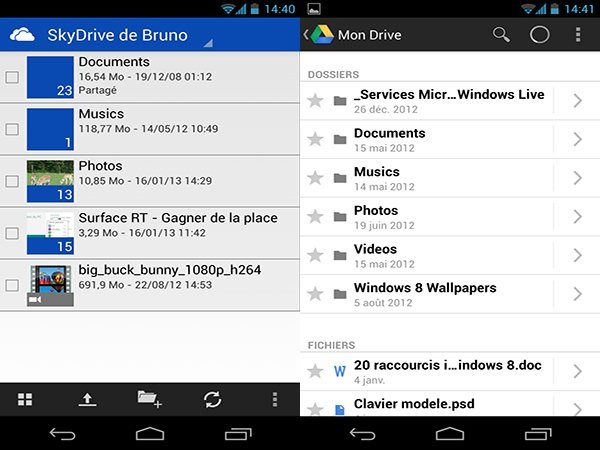
Task: Expand details for _Services Micr...Windows Live
Action: [578, 101]
